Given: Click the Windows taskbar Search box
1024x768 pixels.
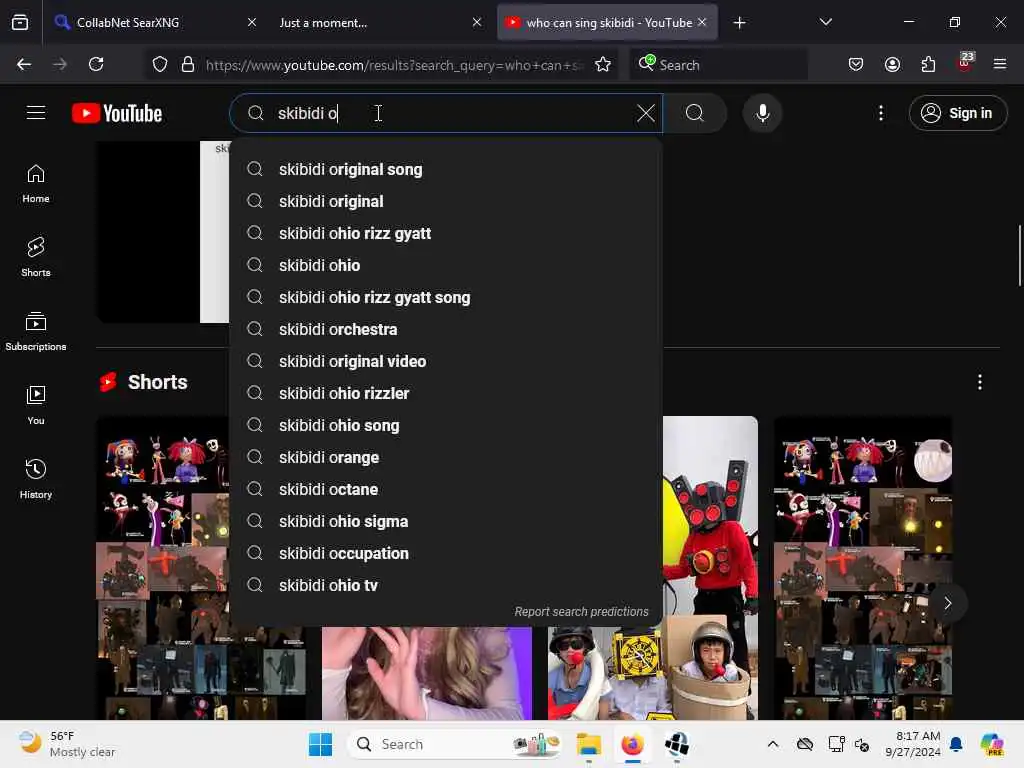Looking at the screenshot, I should tap(456, 744).
